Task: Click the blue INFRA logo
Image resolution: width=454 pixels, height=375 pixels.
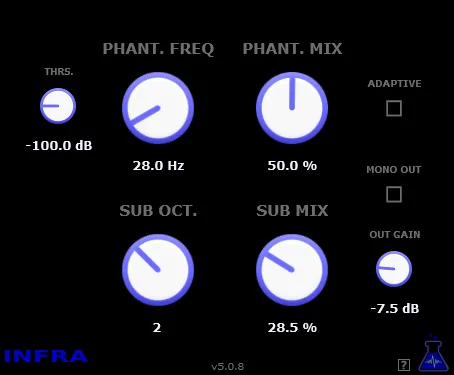Action: [46, 356]
